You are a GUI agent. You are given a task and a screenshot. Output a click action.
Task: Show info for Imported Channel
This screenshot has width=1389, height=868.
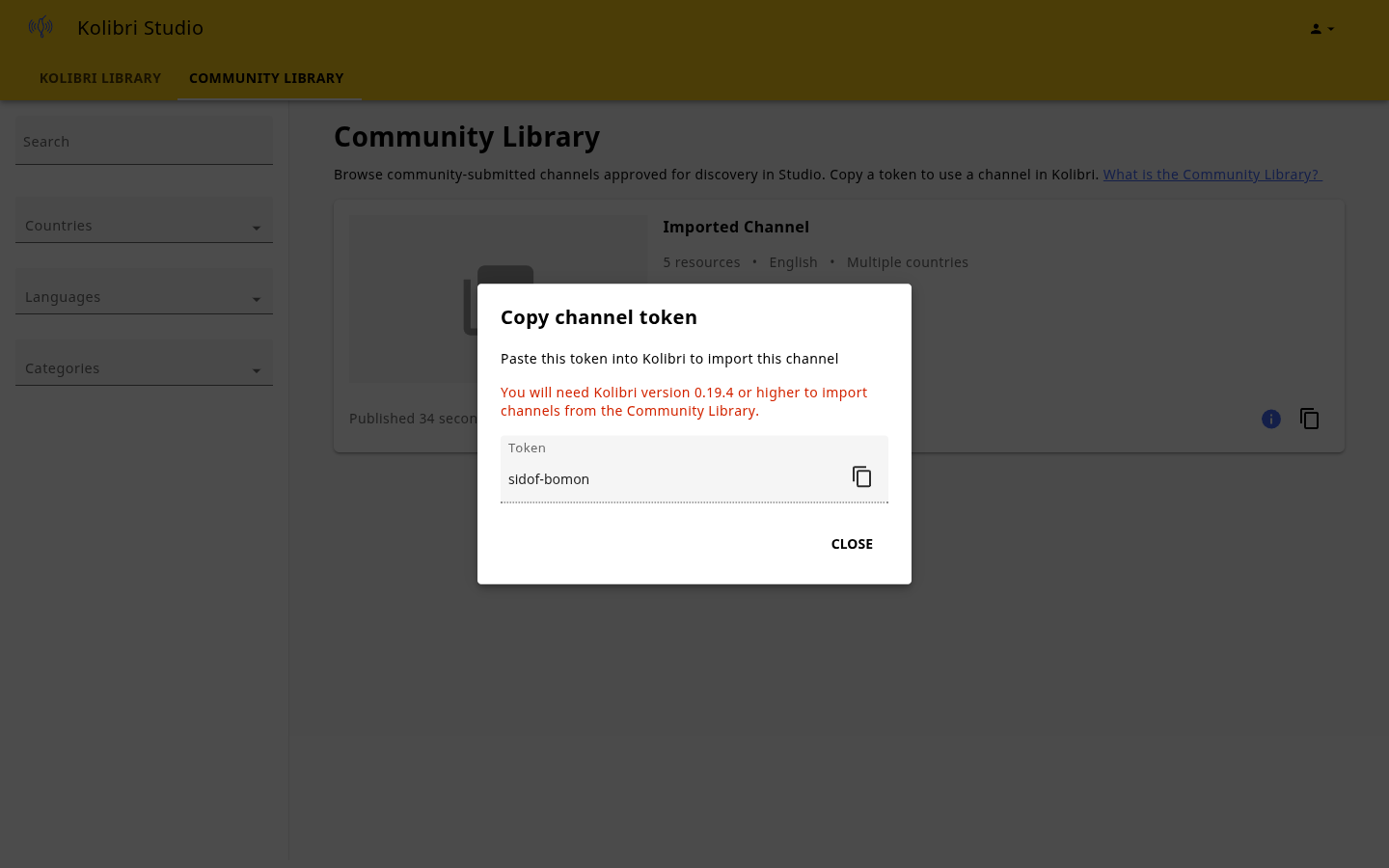[x=1271, y=419]
